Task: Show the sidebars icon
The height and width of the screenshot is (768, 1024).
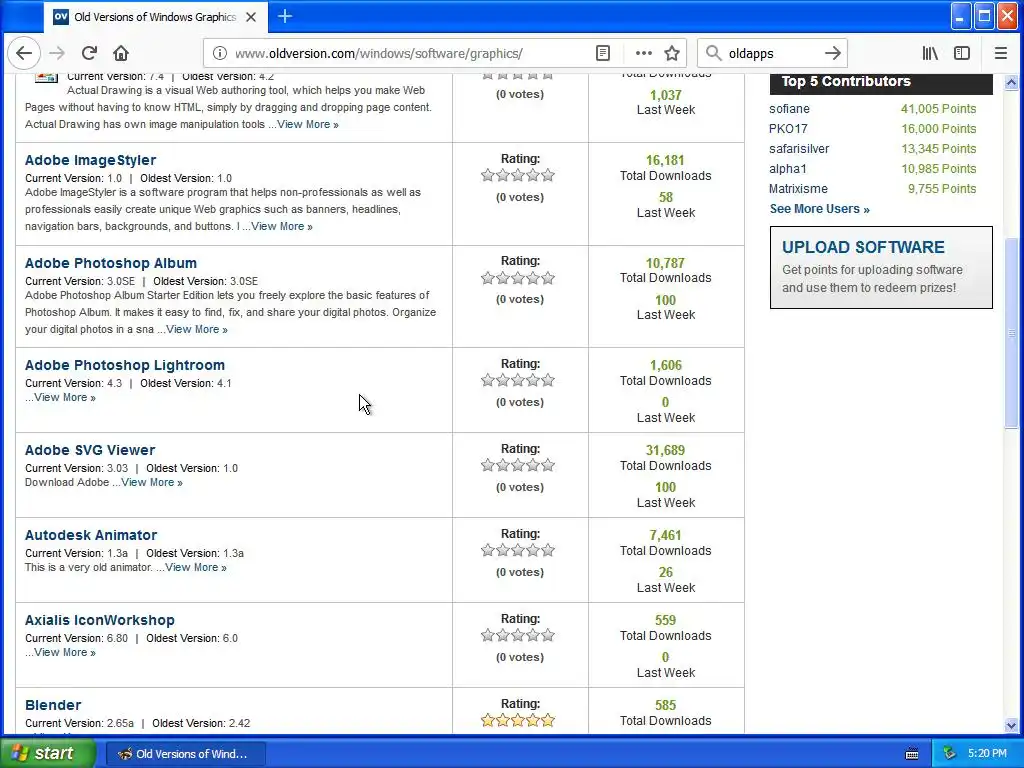Action: tap(962, 54)
